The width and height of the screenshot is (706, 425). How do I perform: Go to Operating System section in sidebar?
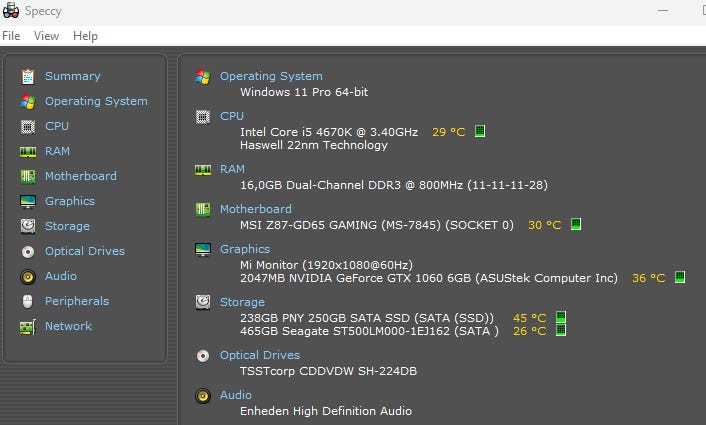(x=96, y=101)
